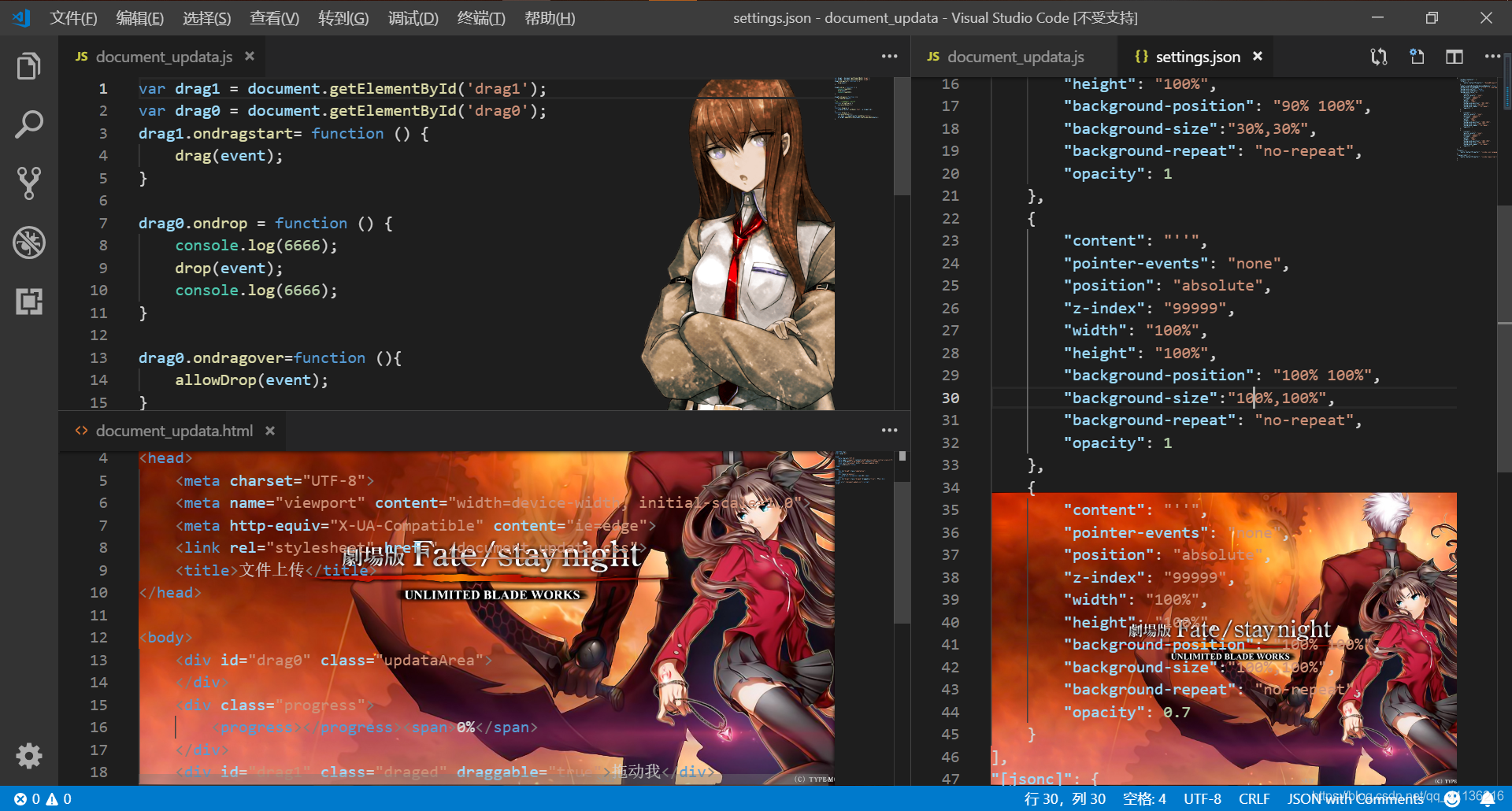The image size is (1512, 811).
Task: Click the Open File icon beside split editor
Action: pyautogui.click(x=1417, y=57)
